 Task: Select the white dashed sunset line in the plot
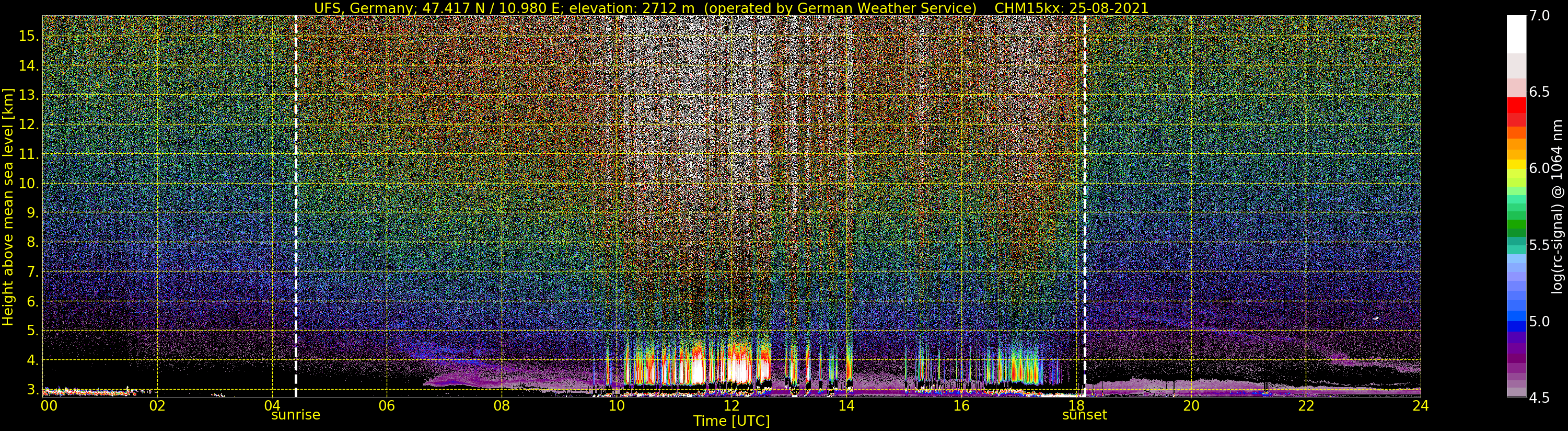(x=1085, y=206)
